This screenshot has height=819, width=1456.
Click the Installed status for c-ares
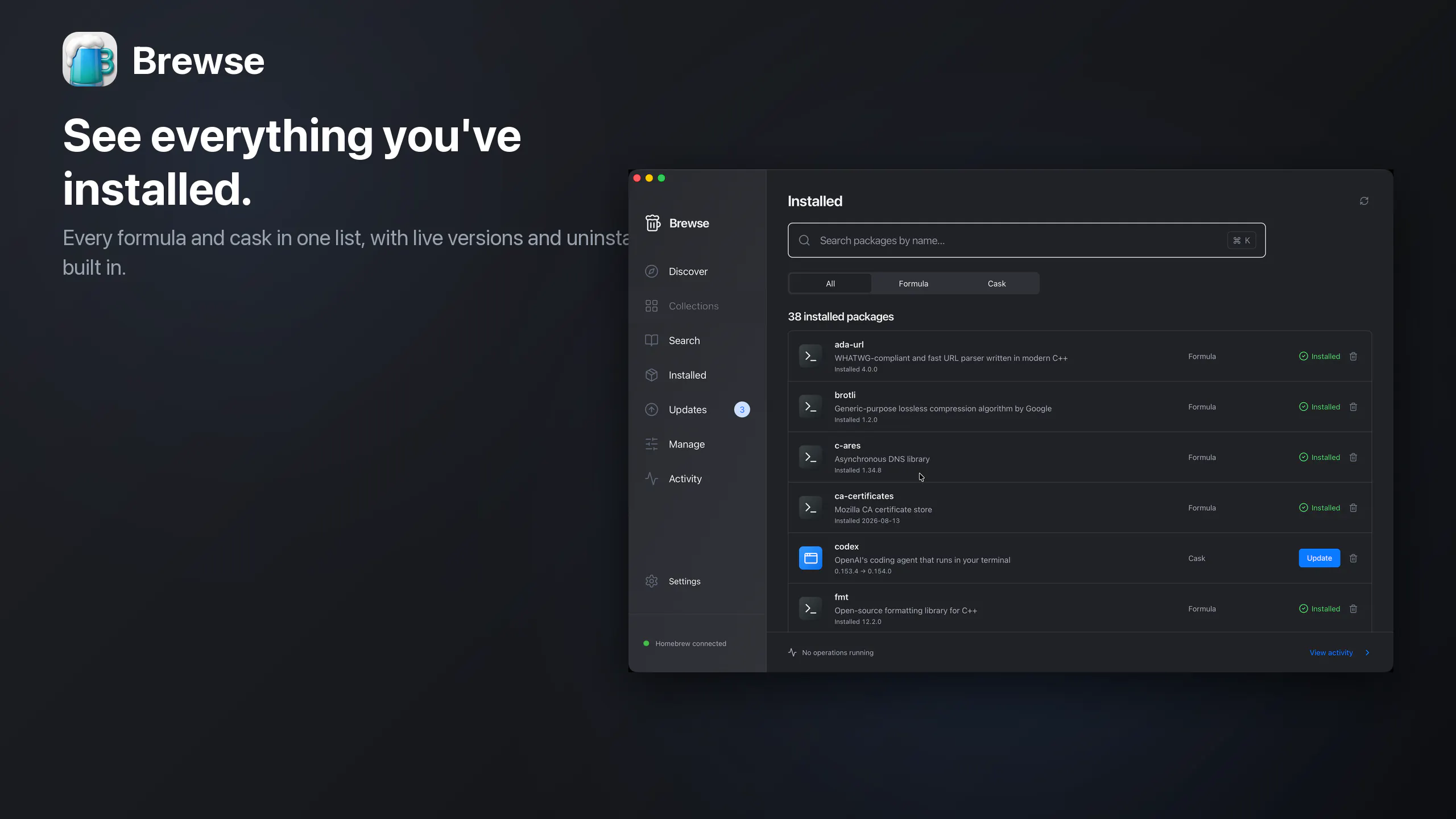(x=1319, y=457)
